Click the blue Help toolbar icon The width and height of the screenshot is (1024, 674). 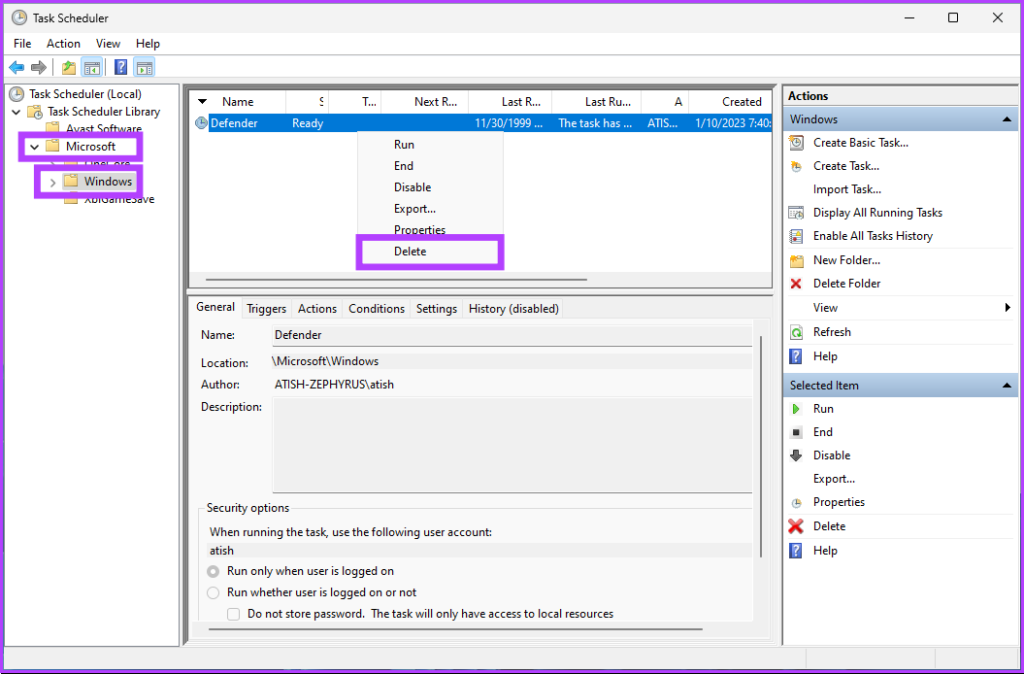click(120, 68)
